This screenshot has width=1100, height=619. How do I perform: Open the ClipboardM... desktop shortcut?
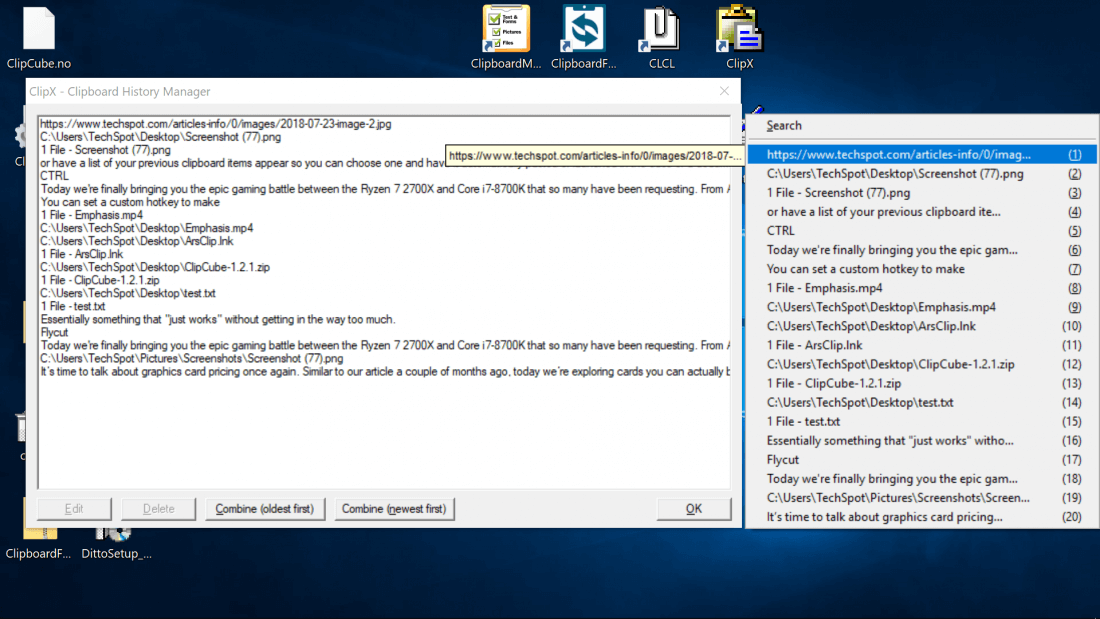(x=506, y=38)
